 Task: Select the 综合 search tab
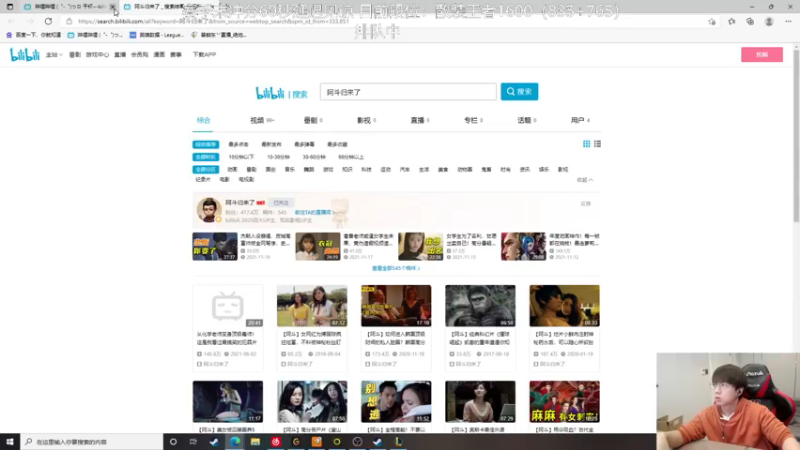203,120
